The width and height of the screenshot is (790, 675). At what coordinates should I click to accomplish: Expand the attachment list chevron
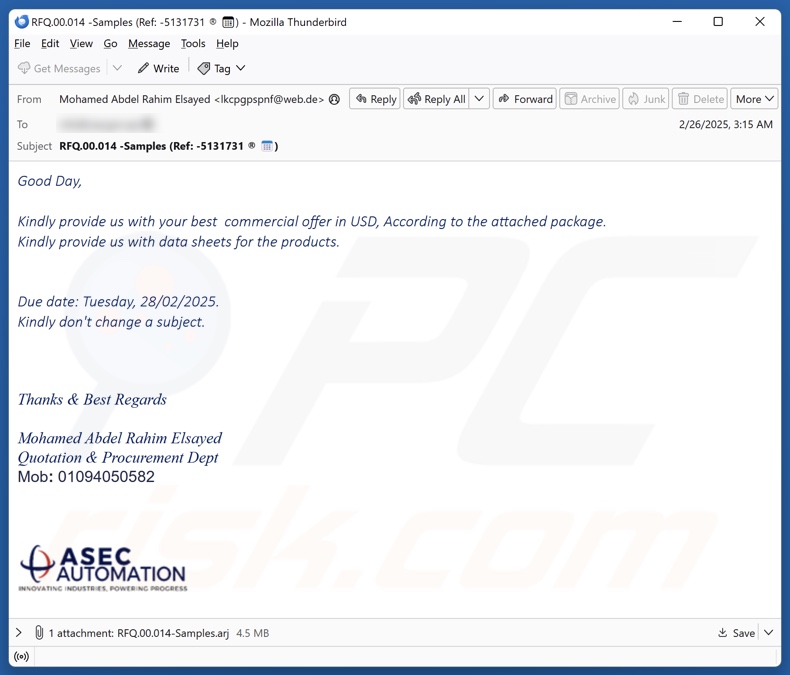click(x=19, y=633)
